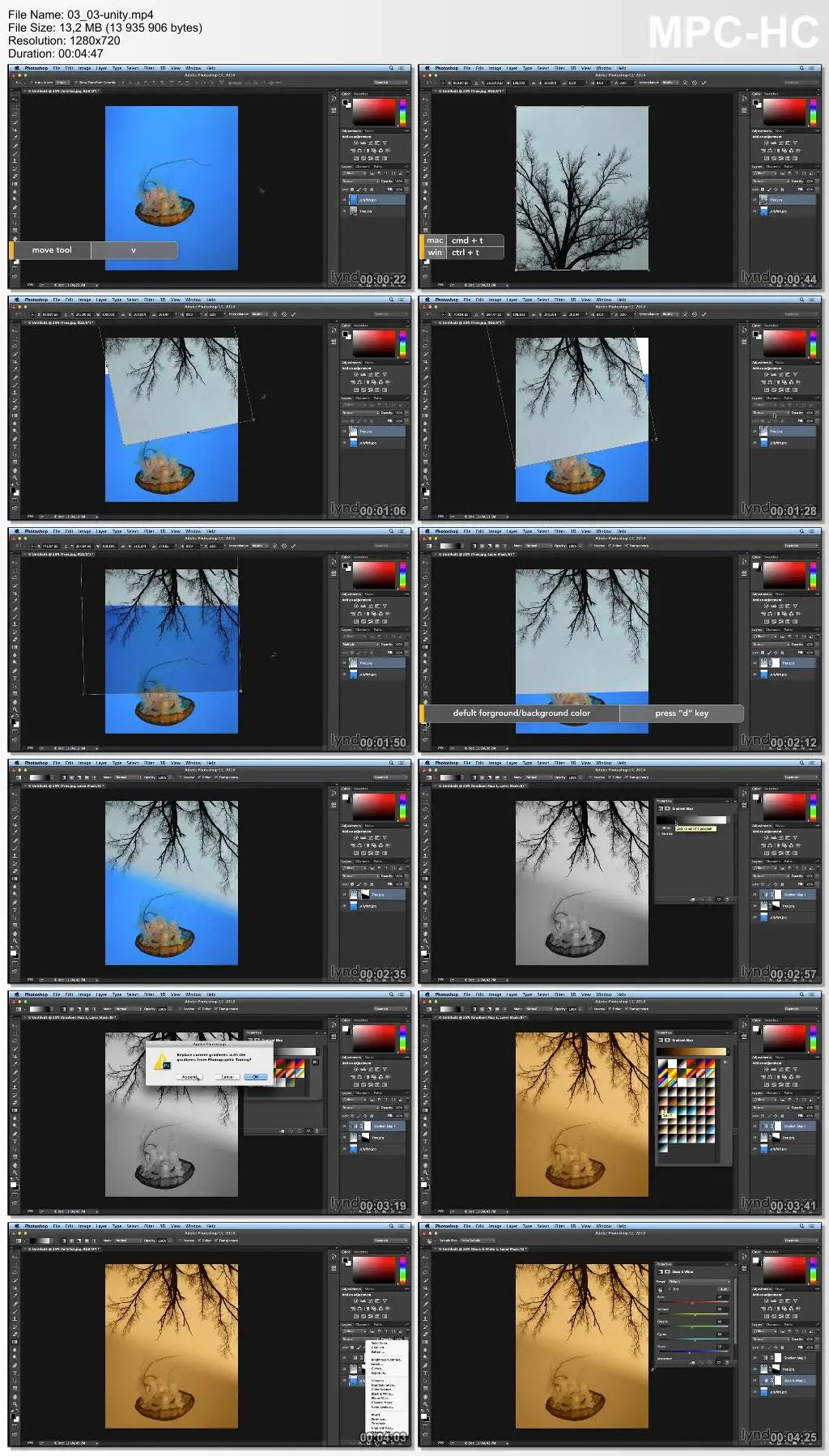Open layer filter Kind dropdown in 00:03:19 frame
This screenshot has height=1456, width=829.
coord(355,1099)
